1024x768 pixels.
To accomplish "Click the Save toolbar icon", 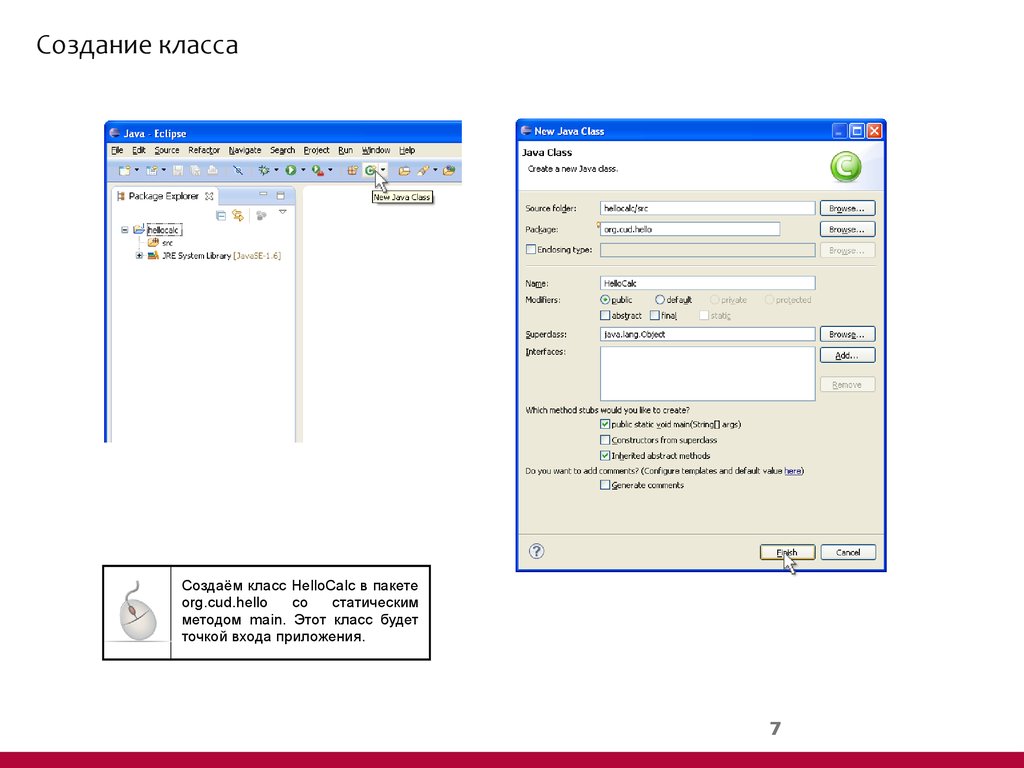I will point(177,170).
